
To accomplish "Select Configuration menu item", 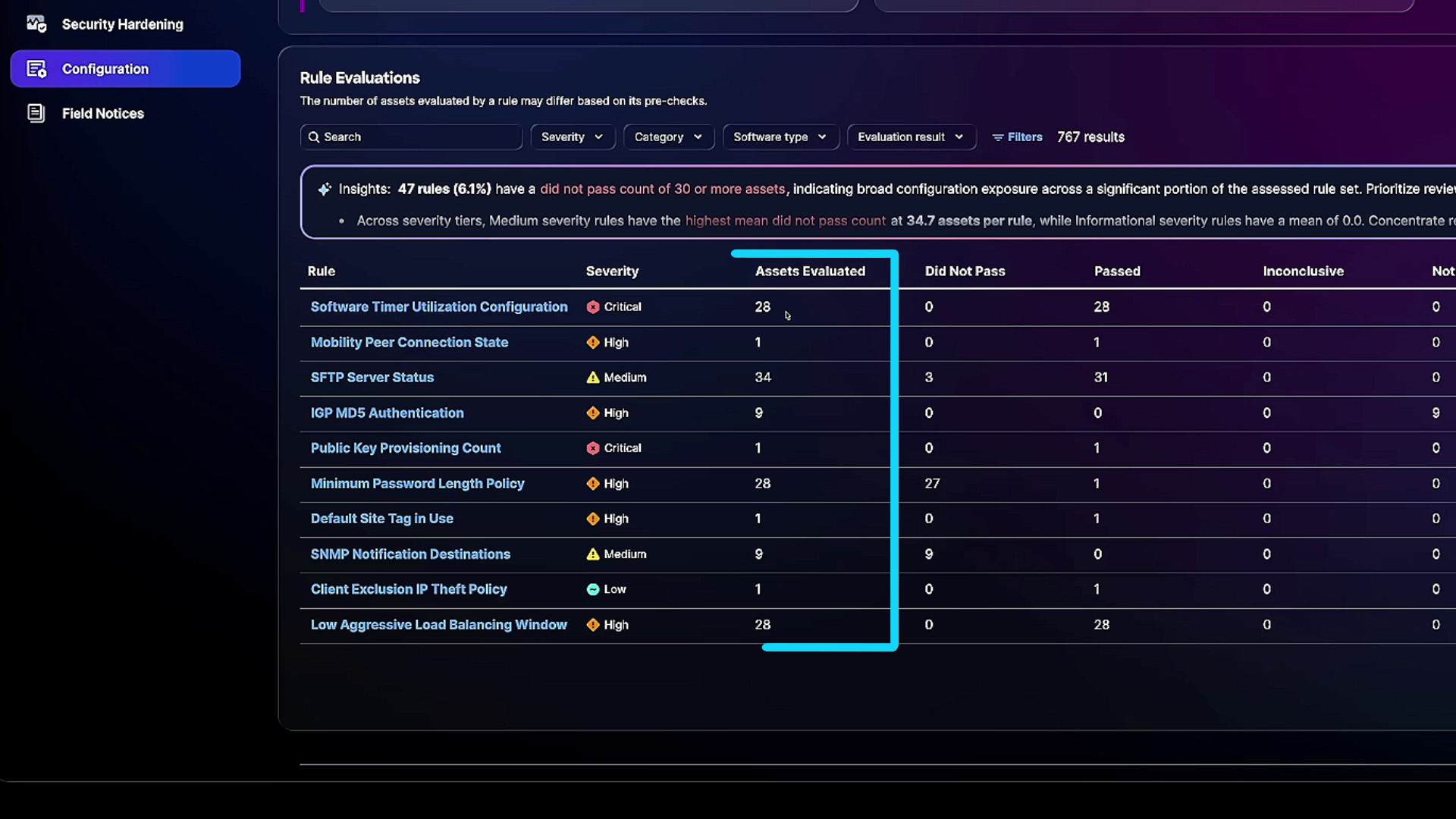I will pos(125,69).
